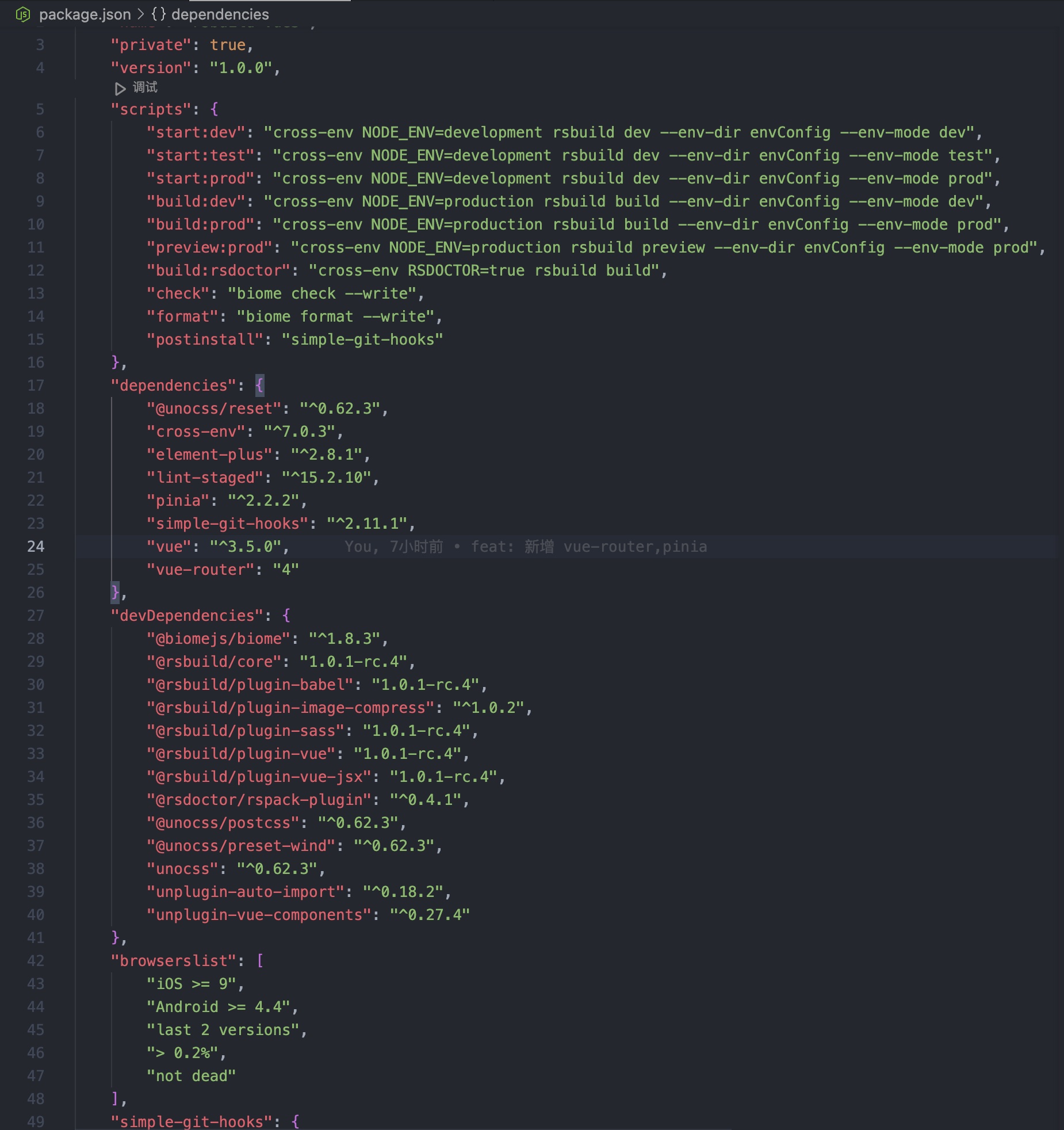Click the "unplugin-auto-import" package name
This screenshot has width=1064, height=1130.
point(246,892)
